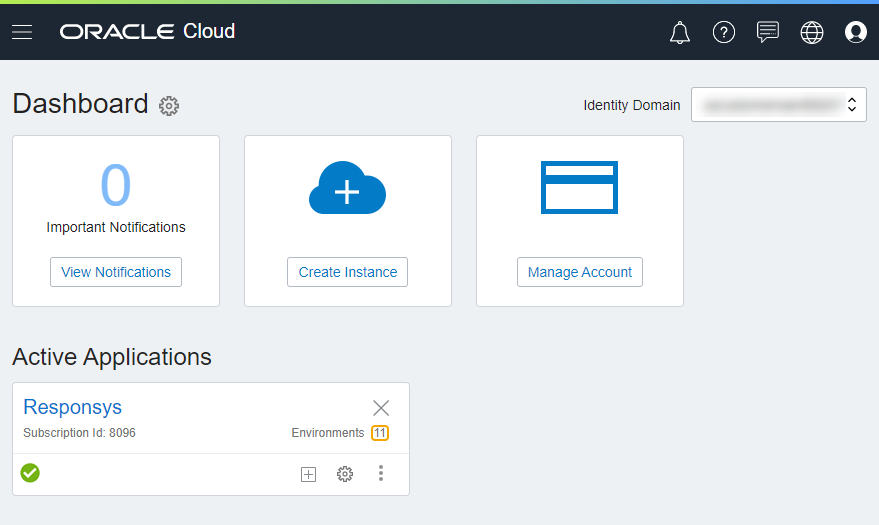
Task: Open Responsys settings gear icon
Action: pos(345,474)
